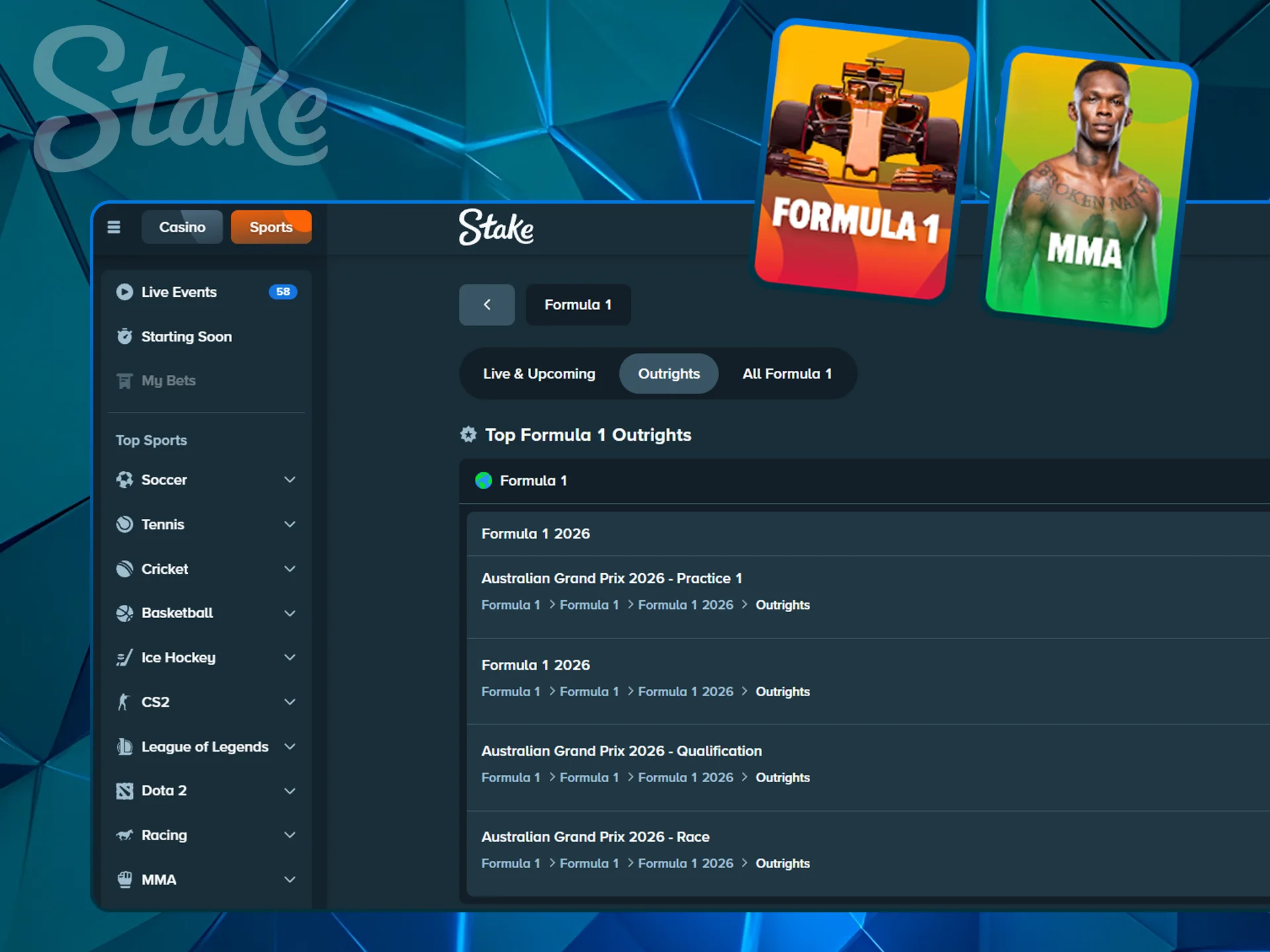Click the badge icon before Top Formula 1 Outrights
The image size is (1270, 952).
tap(468, 434)
